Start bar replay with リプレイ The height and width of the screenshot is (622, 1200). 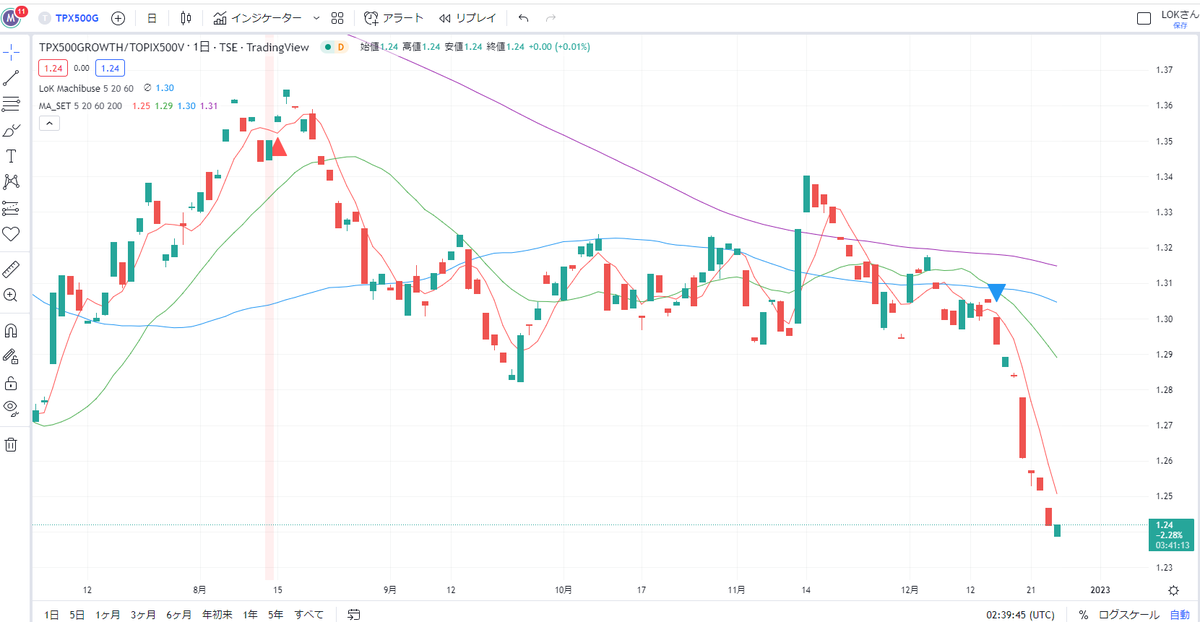coord(467,18)
